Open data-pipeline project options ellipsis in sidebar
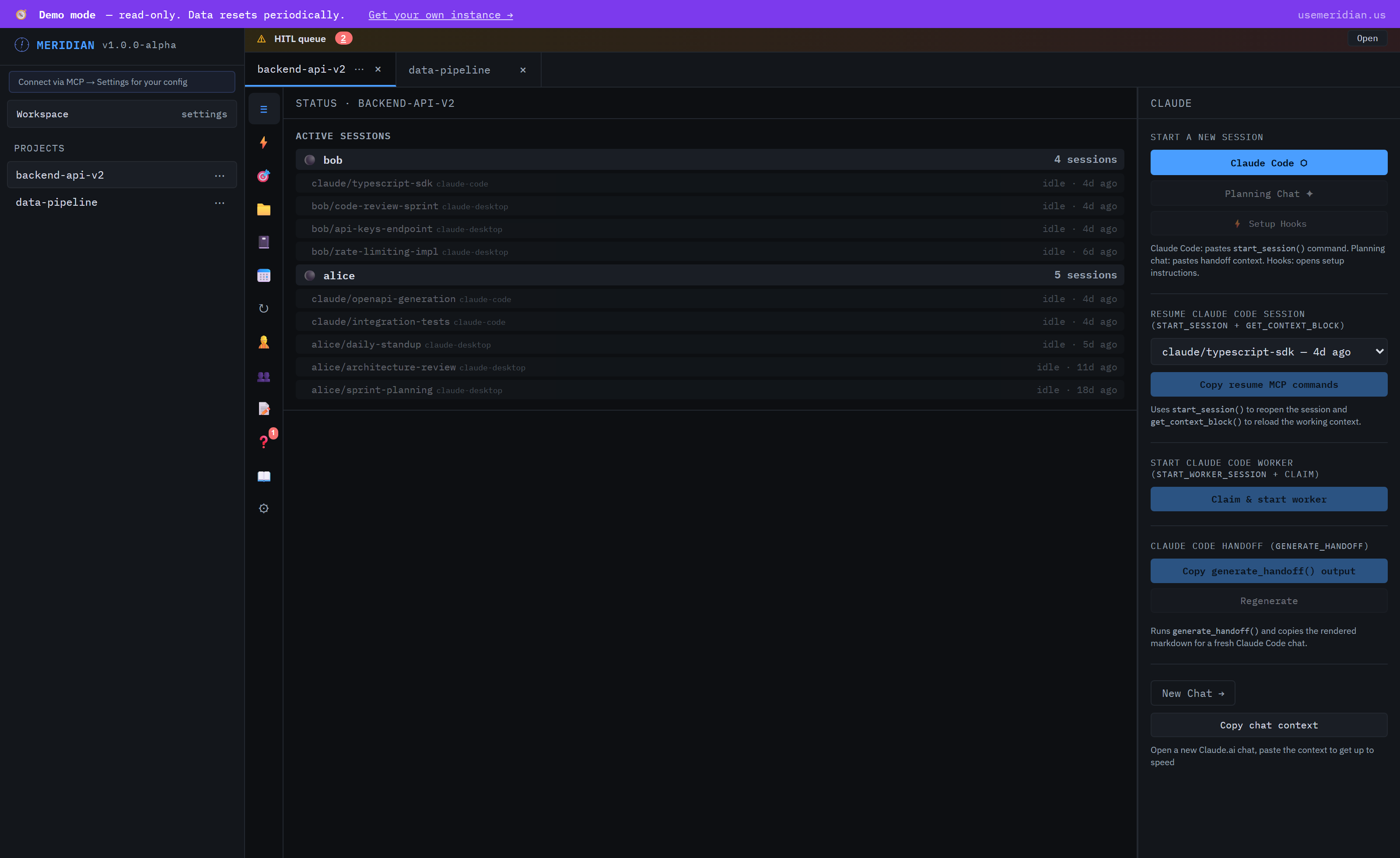The height and width of the screenshot is (858, 1400). (x=219, y=202)
